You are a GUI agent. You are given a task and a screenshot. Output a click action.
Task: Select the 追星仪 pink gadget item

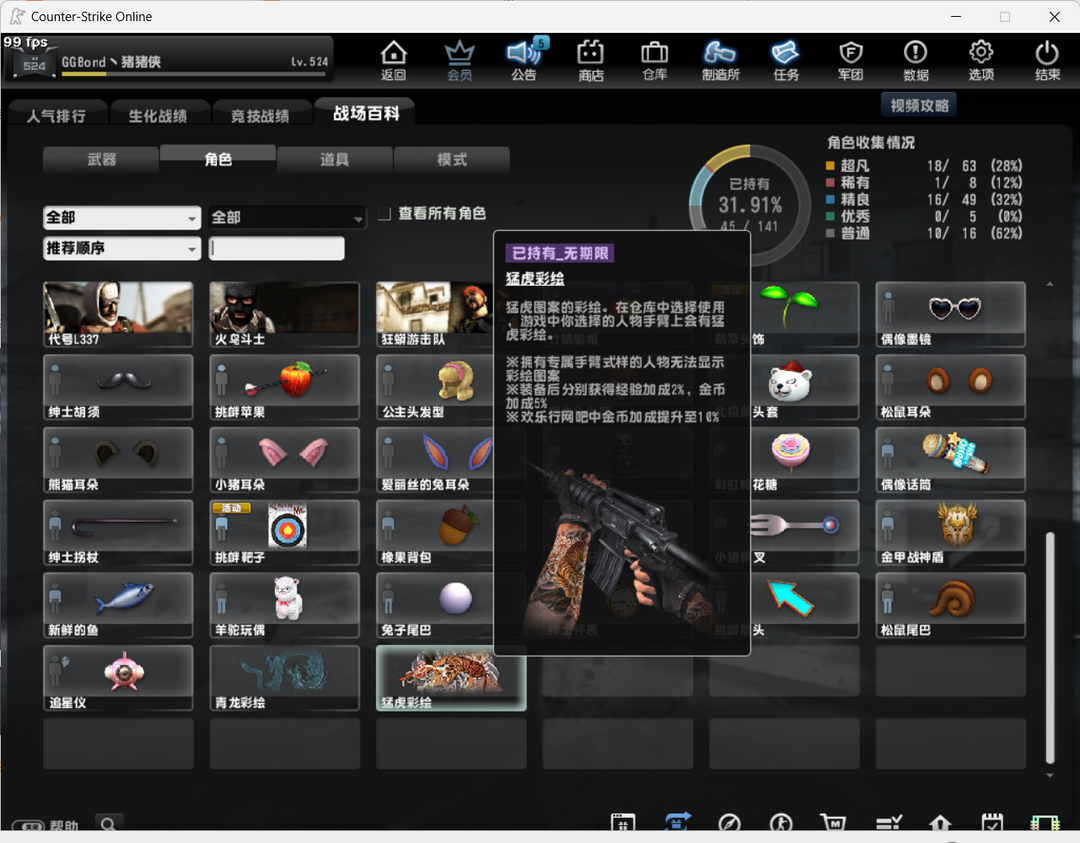coord(118,678)
